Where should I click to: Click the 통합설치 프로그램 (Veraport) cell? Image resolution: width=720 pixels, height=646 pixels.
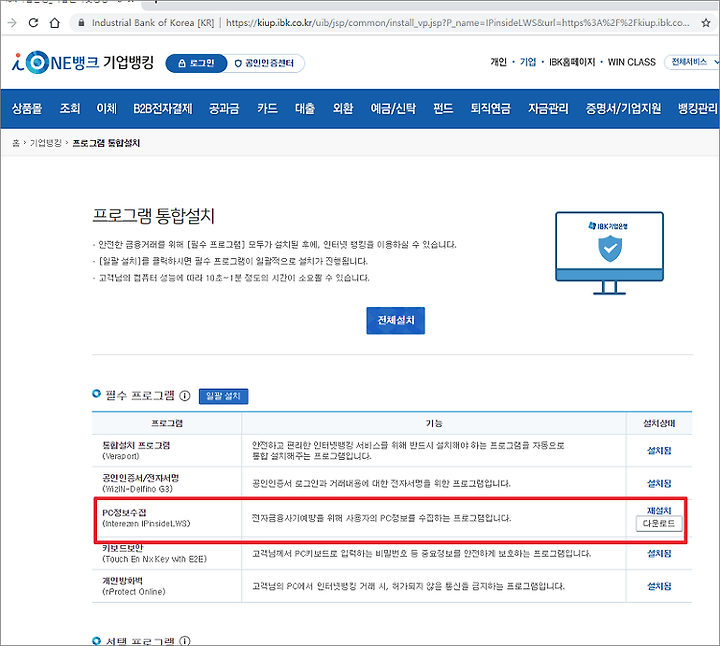pos(167,451)
